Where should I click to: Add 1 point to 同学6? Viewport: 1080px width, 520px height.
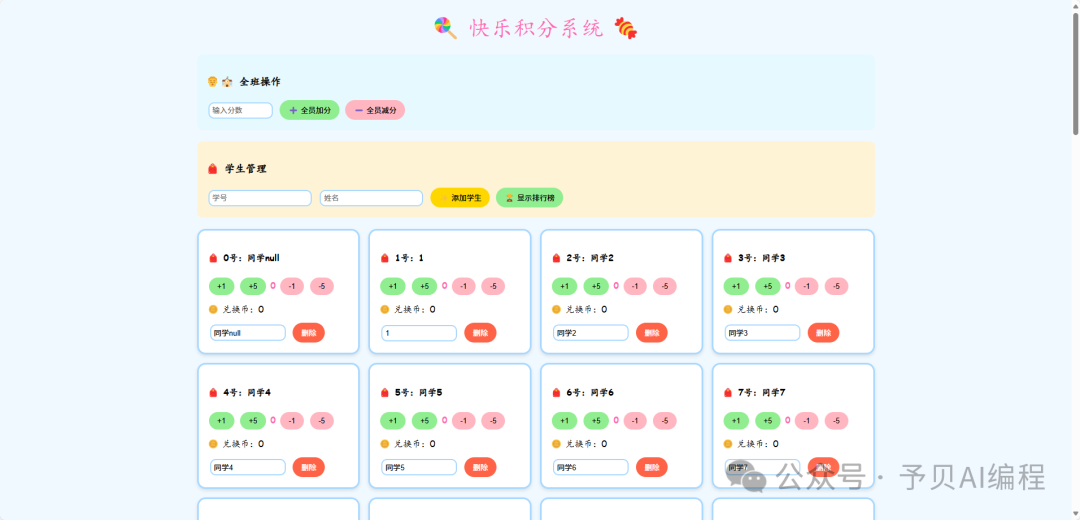[564, 420]
